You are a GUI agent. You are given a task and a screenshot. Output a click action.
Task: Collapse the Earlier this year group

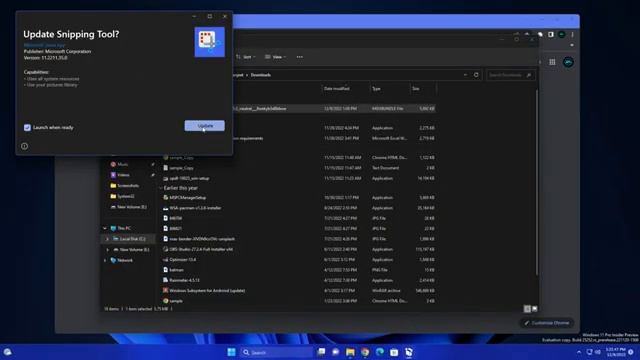[x=161, y=188]
